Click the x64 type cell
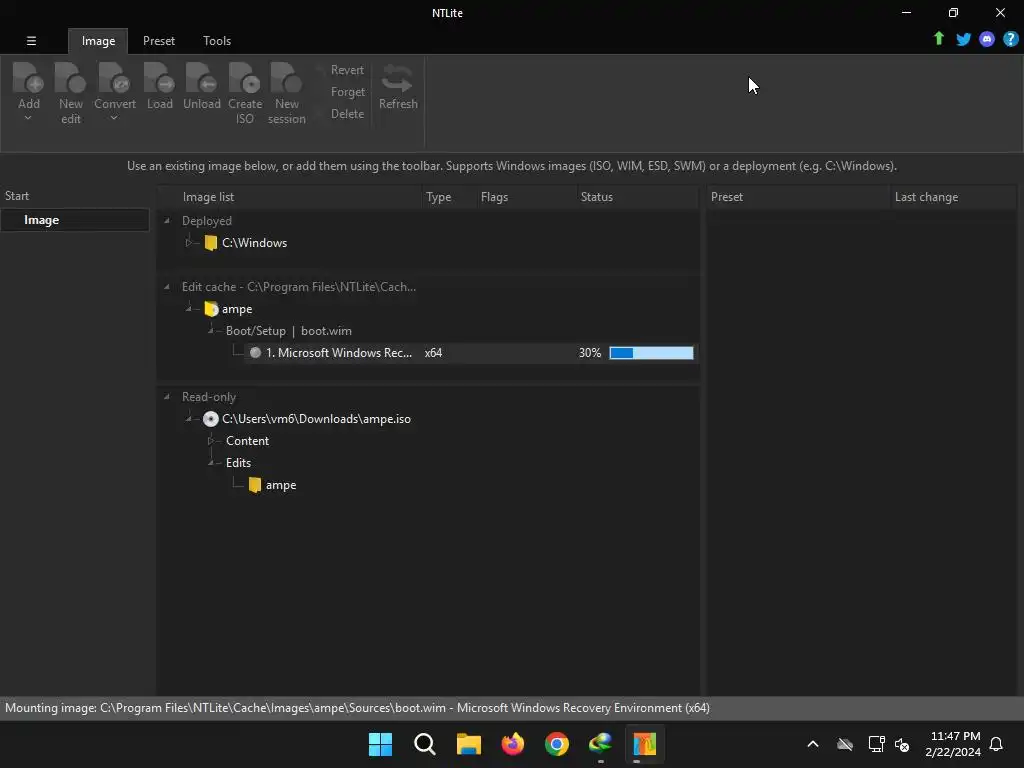 pyautogui.click(x=433, y=353)
